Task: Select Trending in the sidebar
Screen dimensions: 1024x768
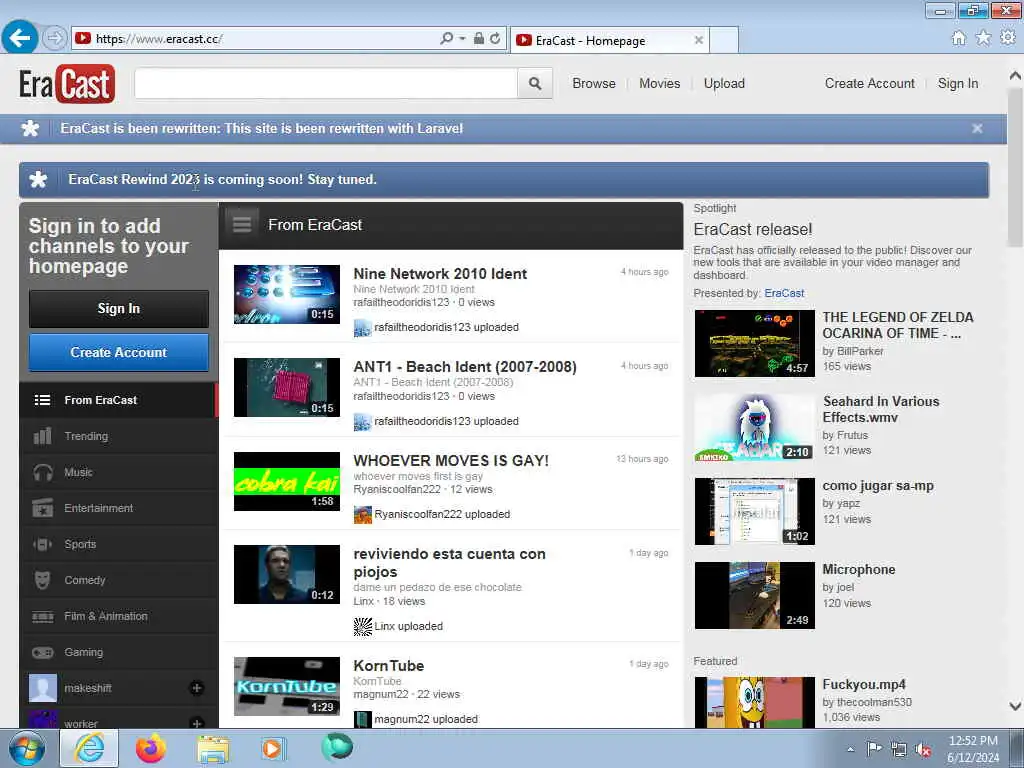Action: (119, 436)
